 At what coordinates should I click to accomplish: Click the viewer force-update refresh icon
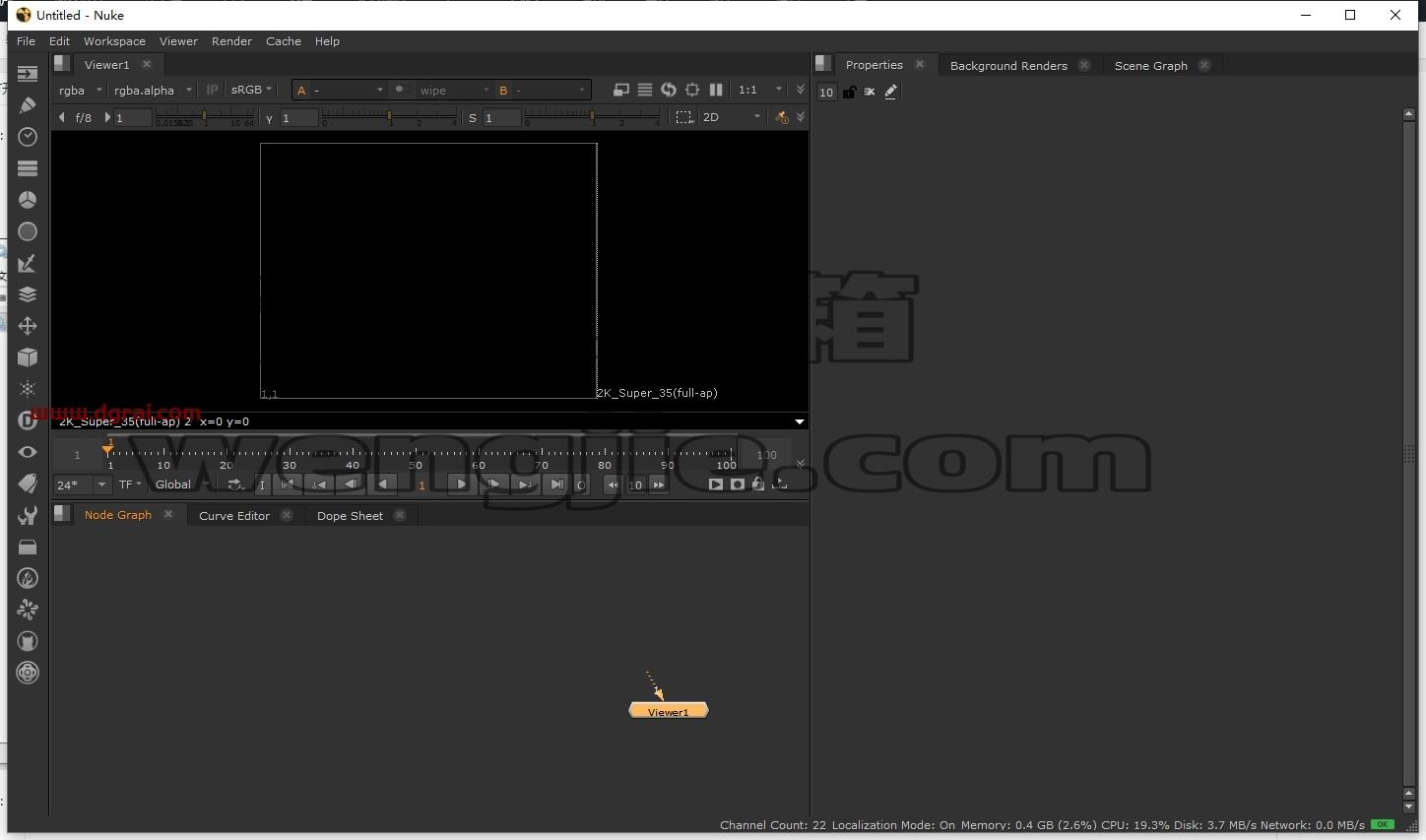tap(669, 90)
